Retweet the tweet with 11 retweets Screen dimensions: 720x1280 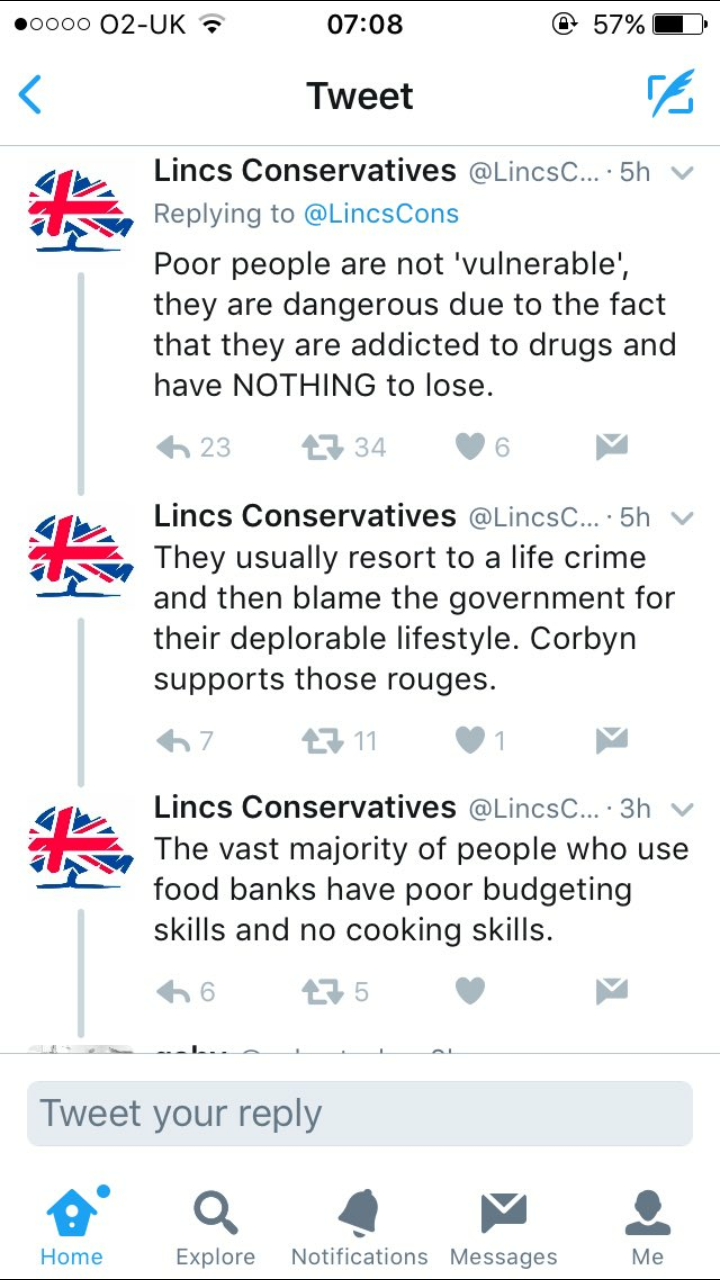pos(323,740)
